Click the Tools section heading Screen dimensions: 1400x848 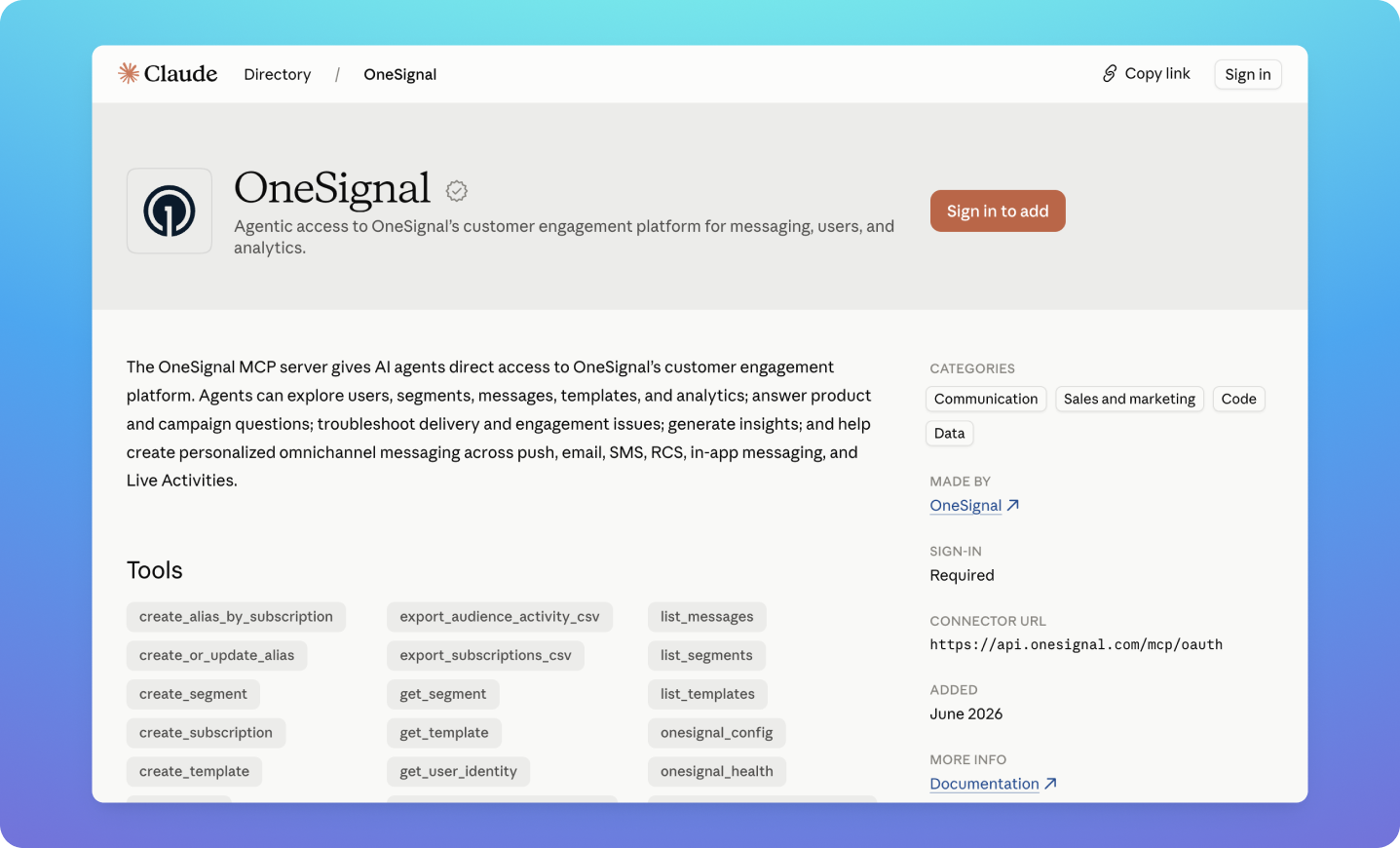click(155, 570)
